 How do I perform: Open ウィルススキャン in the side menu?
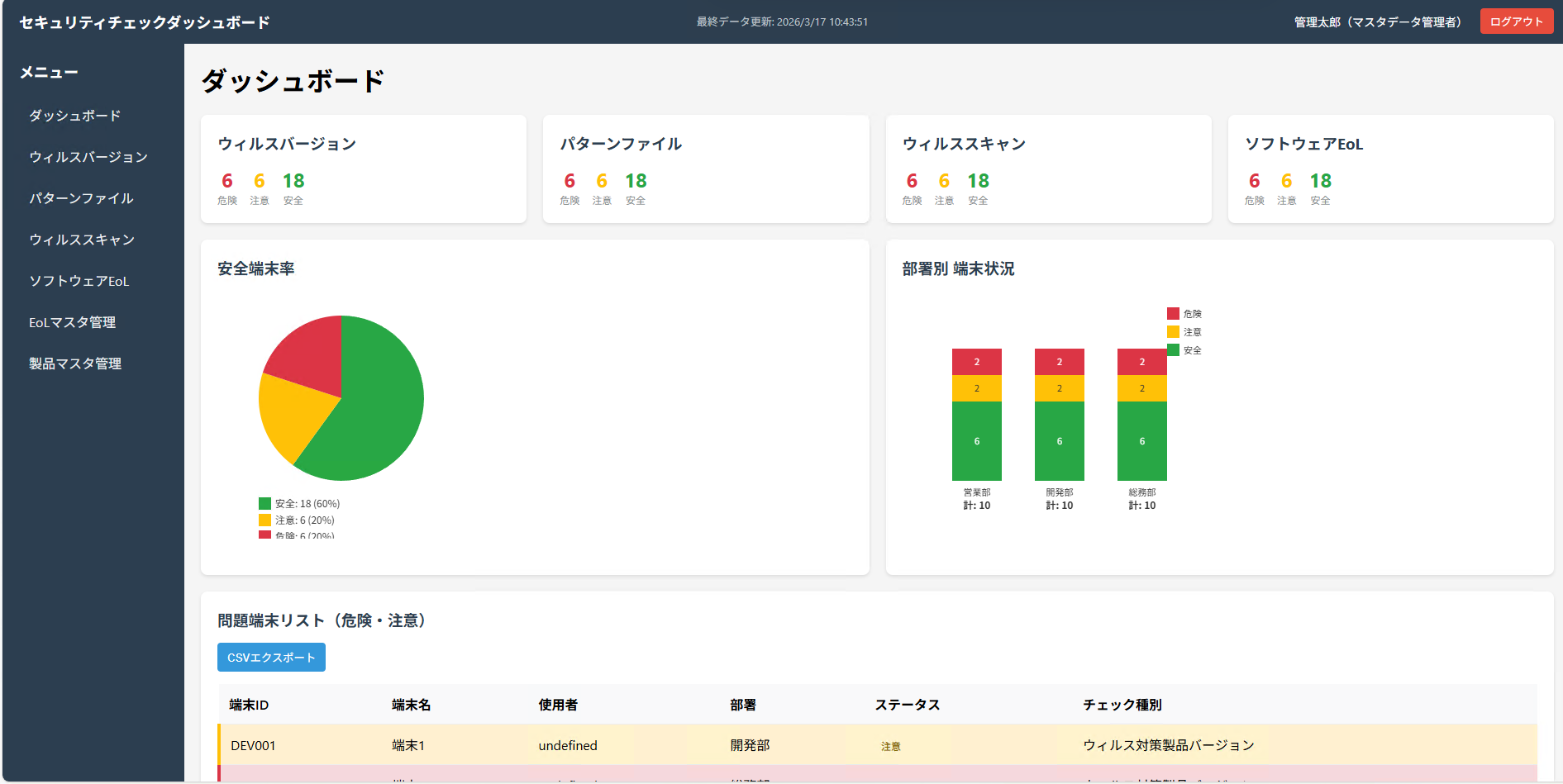[82, 240]
